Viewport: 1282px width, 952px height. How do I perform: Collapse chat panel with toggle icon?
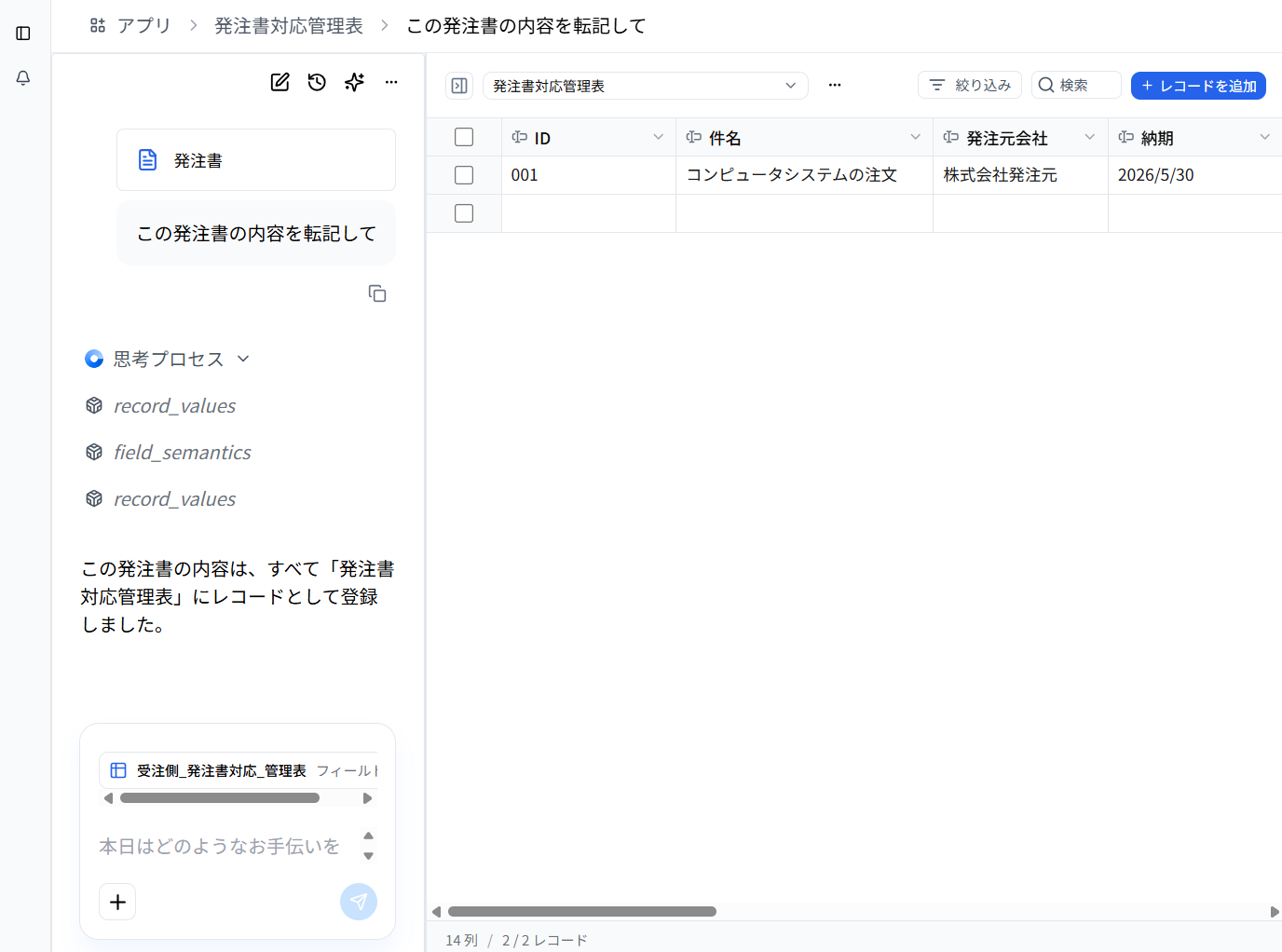(x=459, y=86)
